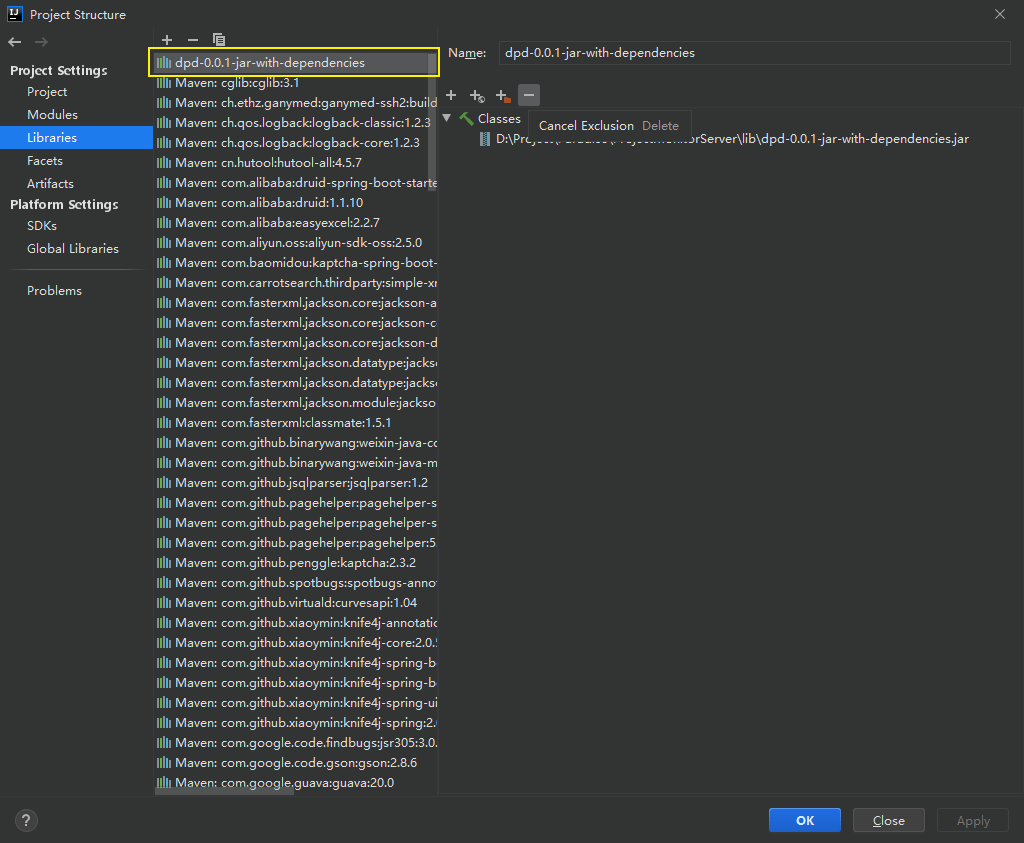Open the SDKs section
Viewport: 1024px width, 843px height.
(42, 225)
